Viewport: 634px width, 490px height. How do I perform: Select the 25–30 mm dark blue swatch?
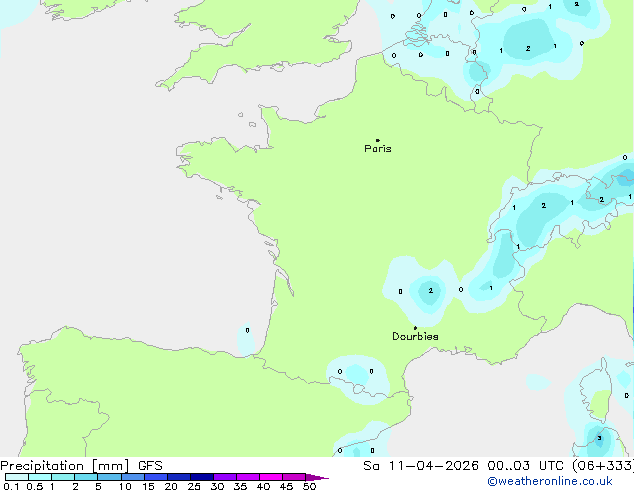(x=202, y=477)
